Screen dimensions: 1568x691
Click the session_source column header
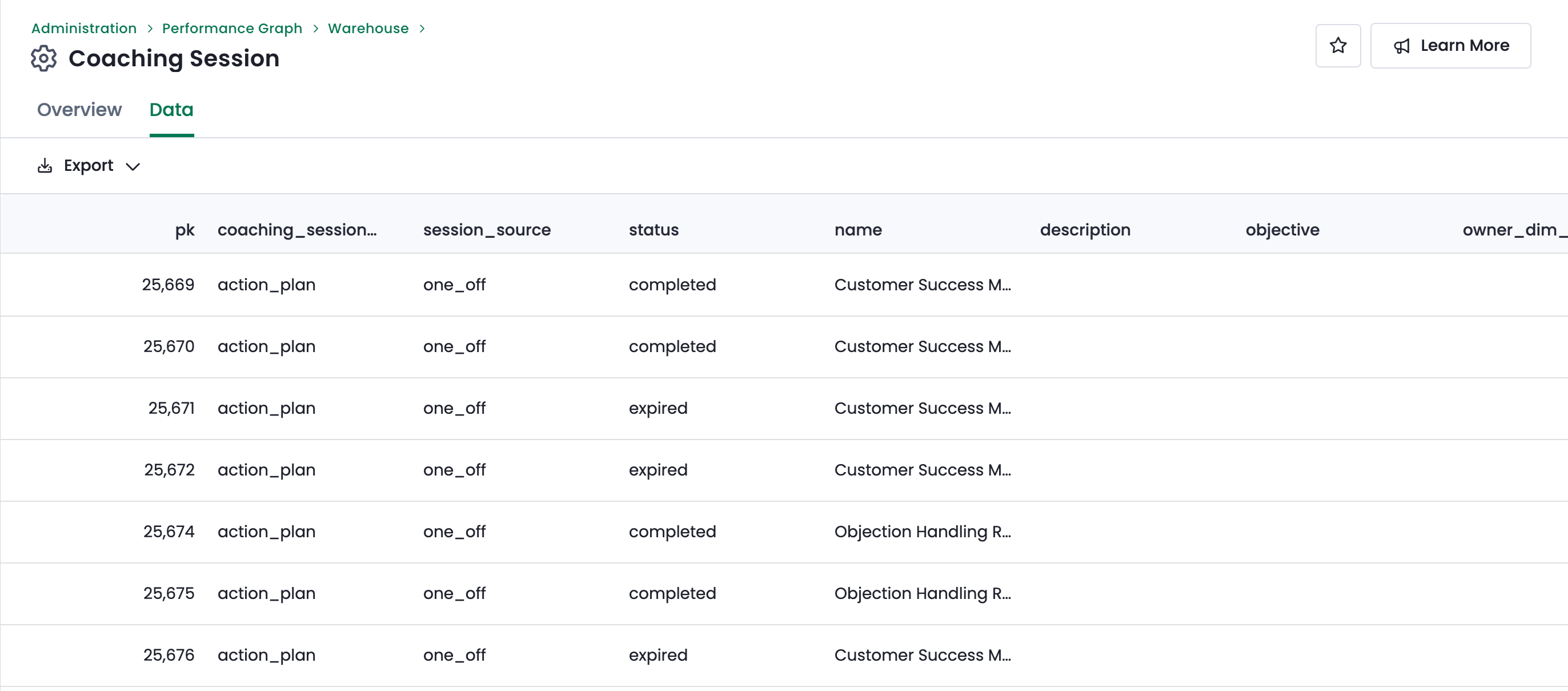click(487, 230)
